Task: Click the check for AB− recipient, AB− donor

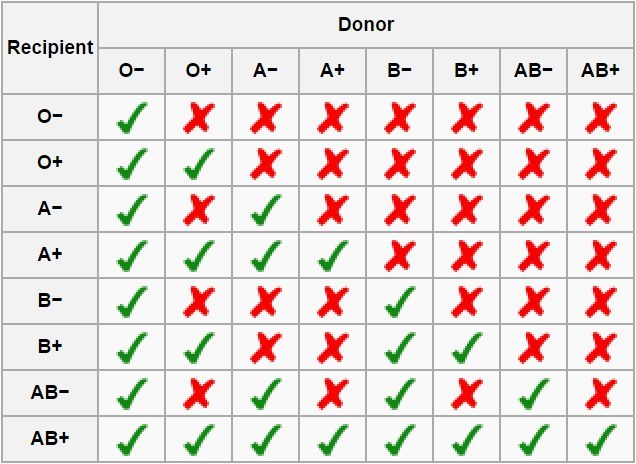Action: [533, 392]
